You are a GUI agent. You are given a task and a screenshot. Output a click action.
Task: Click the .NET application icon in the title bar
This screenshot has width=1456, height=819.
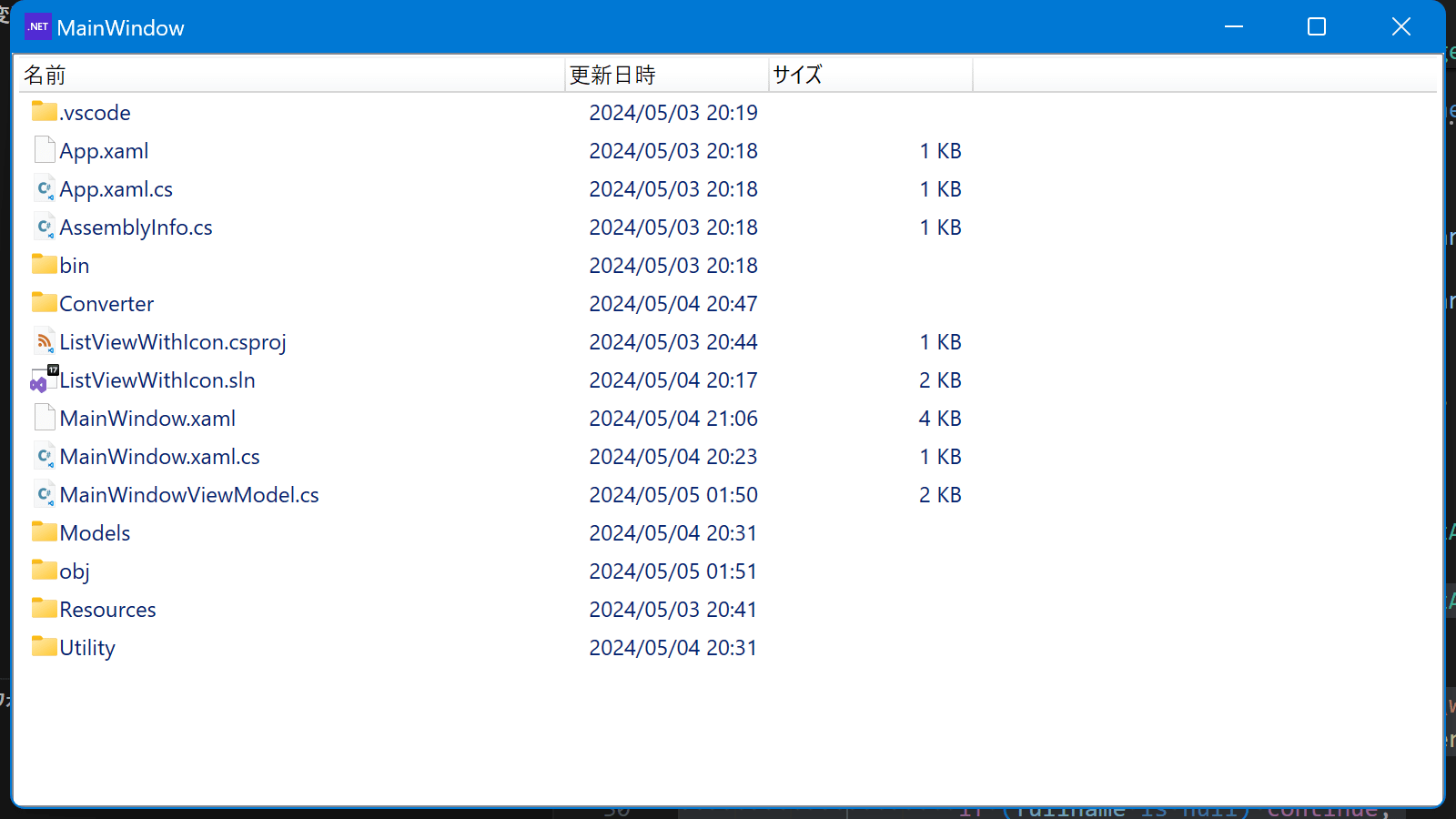click(37, 26)
